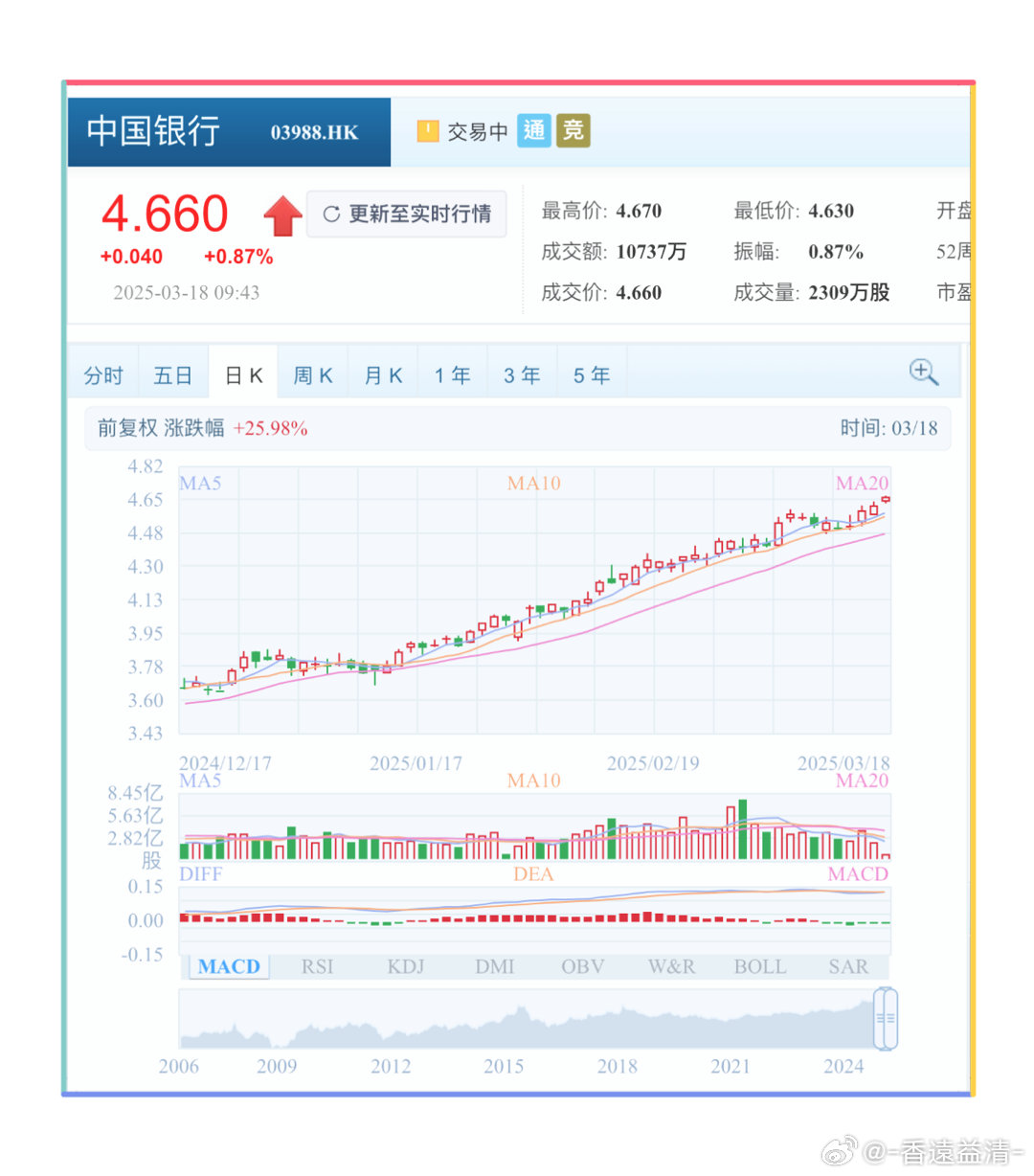The height and width of the screenshot is (1176, 1034).
Task: Click the 2025/02/19 date axis label
Action: [653, 763]
